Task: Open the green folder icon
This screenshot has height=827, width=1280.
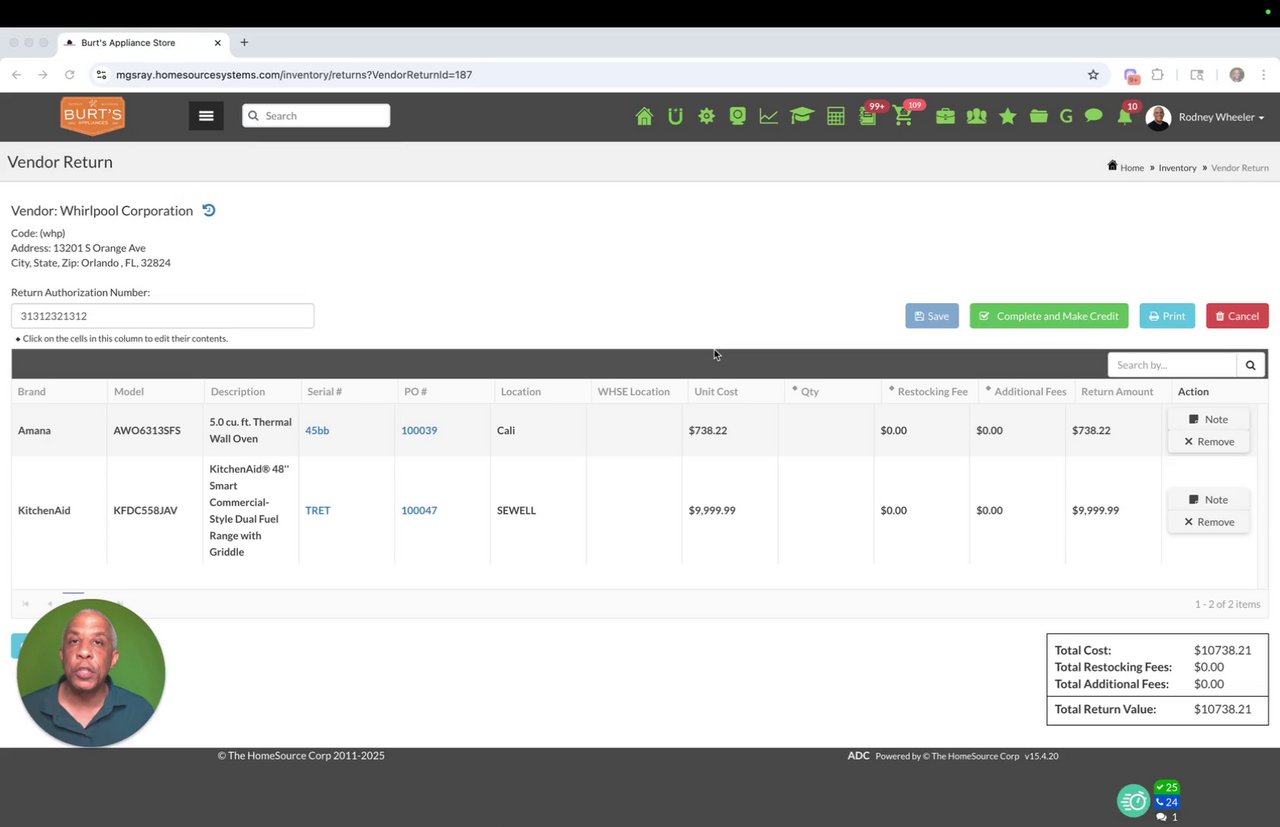Action: pyautogui.click(x=1039, y=117)
